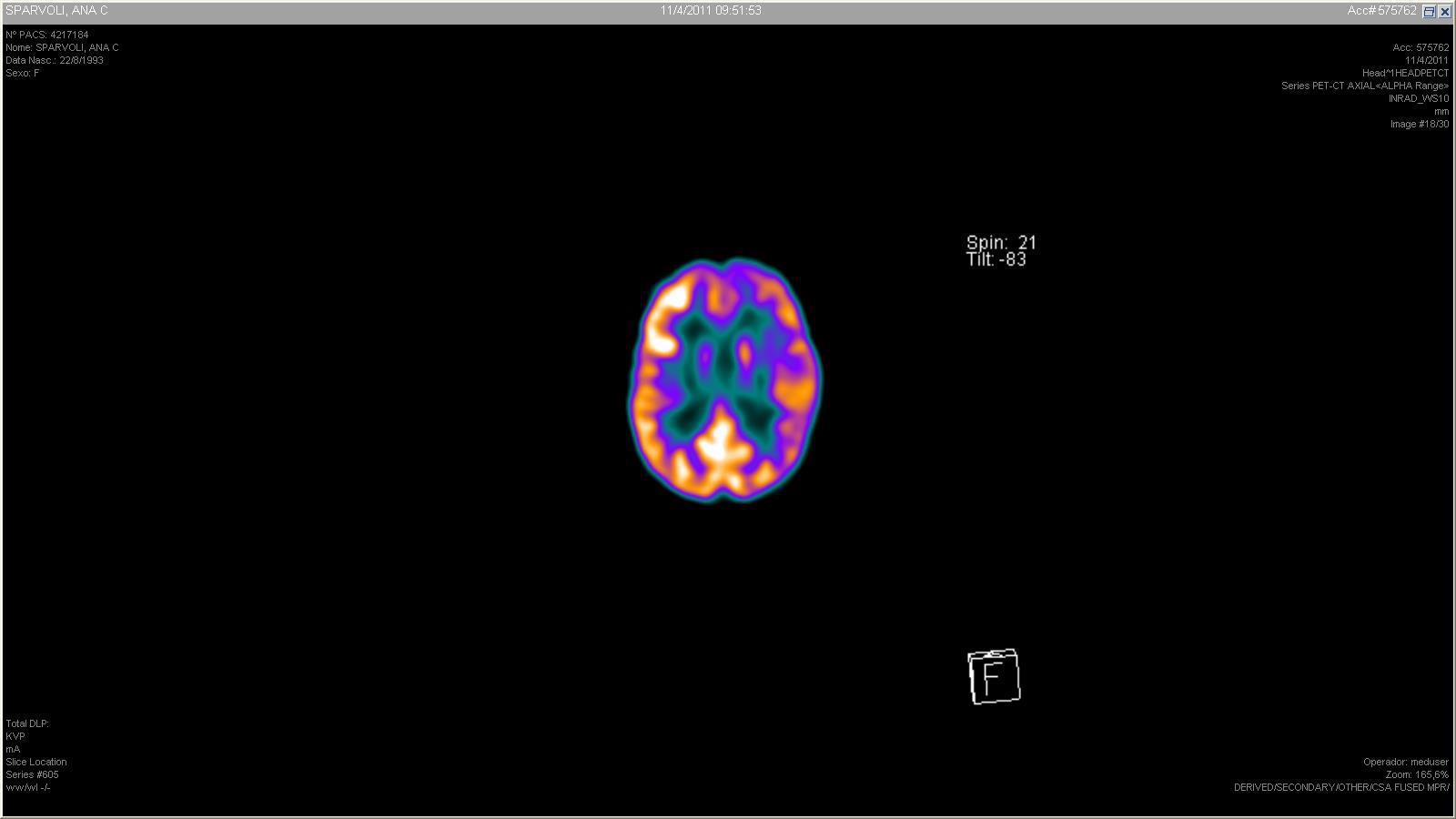The image size is (1456, 819).
Task: Click patient name SPARVOLI, ANA C in title bar
Action: [x=56, y=11]
